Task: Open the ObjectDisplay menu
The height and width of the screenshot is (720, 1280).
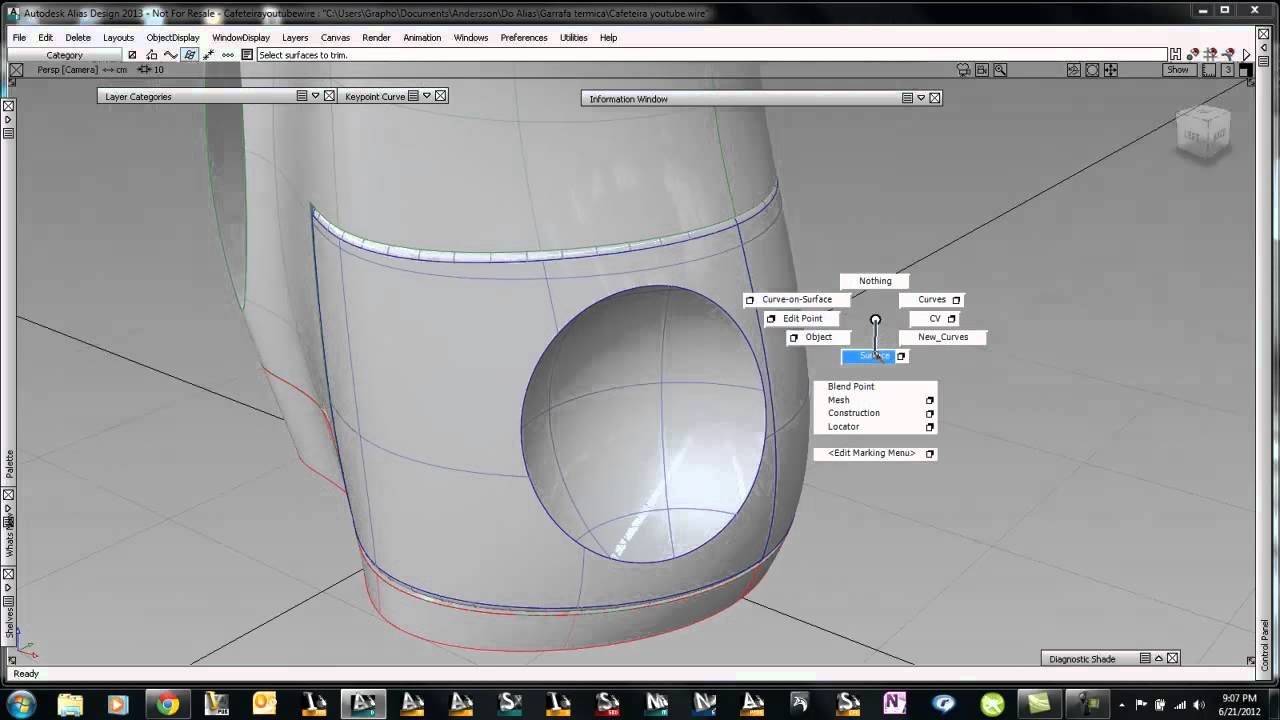Action: point(173,37)
